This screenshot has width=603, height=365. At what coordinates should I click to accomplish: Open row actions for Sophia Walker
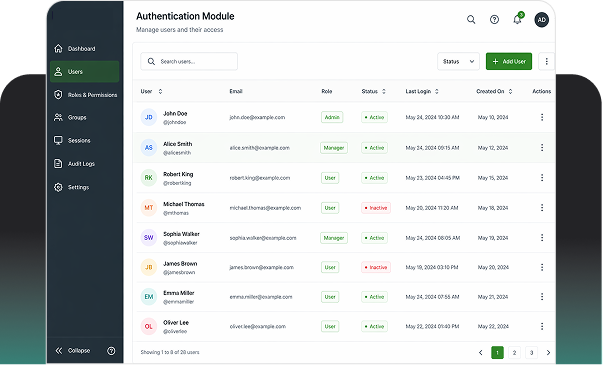(x=542, y=238)
